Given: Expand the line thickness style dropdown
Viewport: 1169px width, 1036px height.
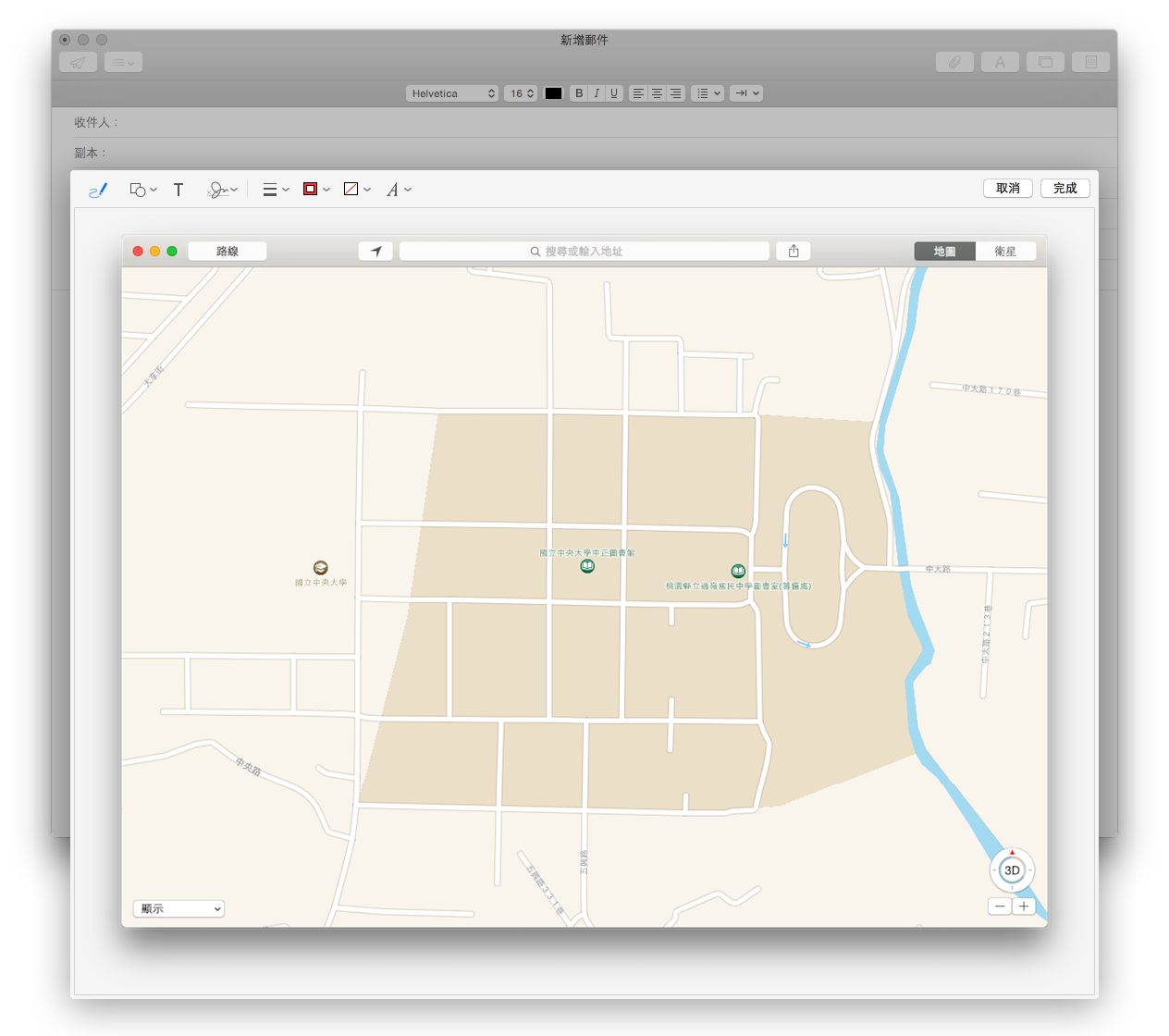Looking at the screenshot, I should point(276,190).
